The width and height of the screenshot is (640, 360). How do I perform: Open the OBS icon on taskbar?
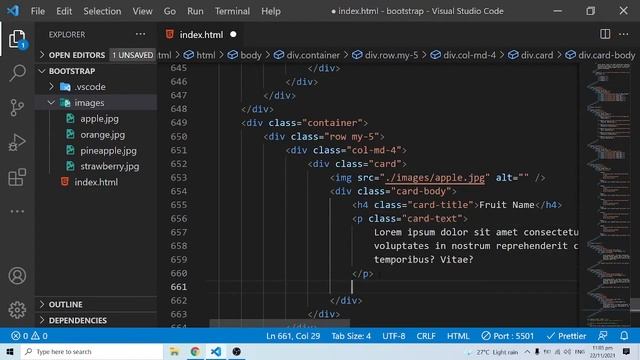(236, 351)
